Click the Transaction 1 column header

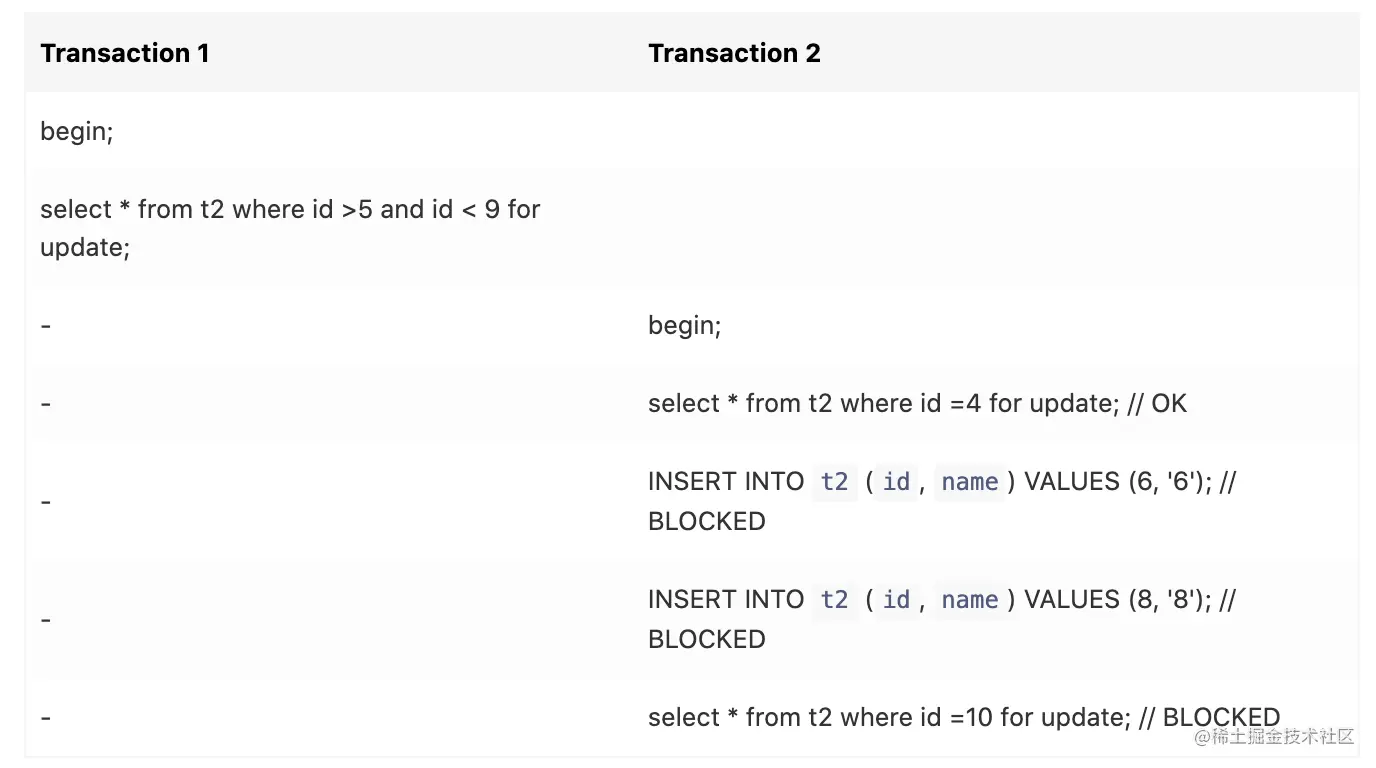pyautogui.click(x=125, y=53)
